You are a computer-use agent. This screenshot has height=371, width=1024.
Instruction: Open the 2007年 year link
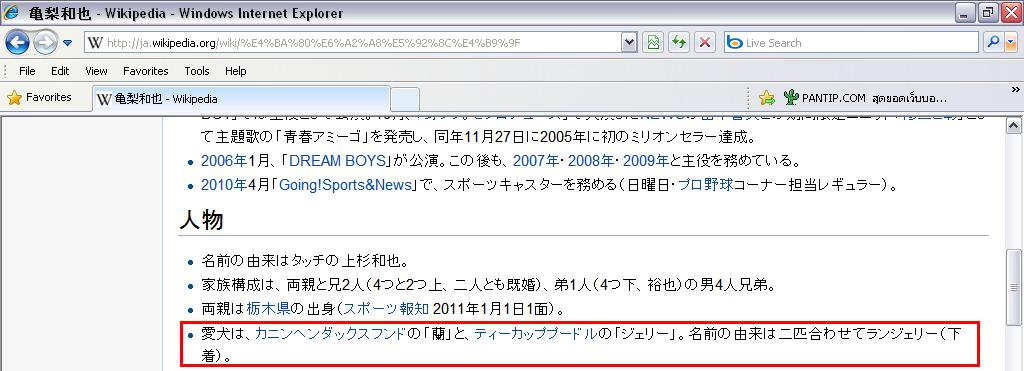536,161
